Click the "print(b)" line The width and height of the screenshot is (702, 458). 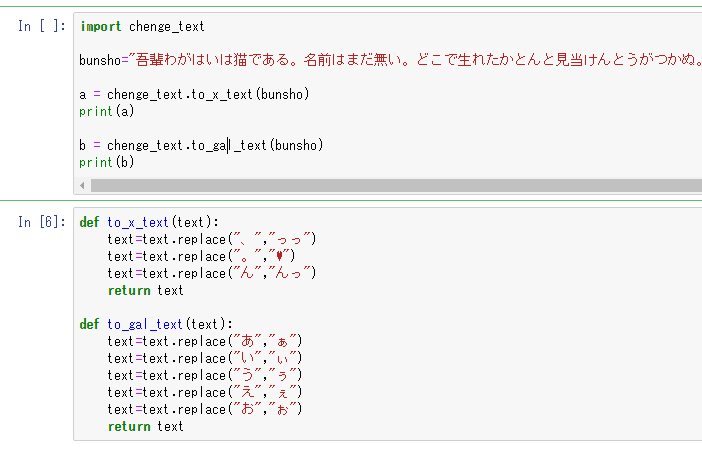(x=107, y=162)
